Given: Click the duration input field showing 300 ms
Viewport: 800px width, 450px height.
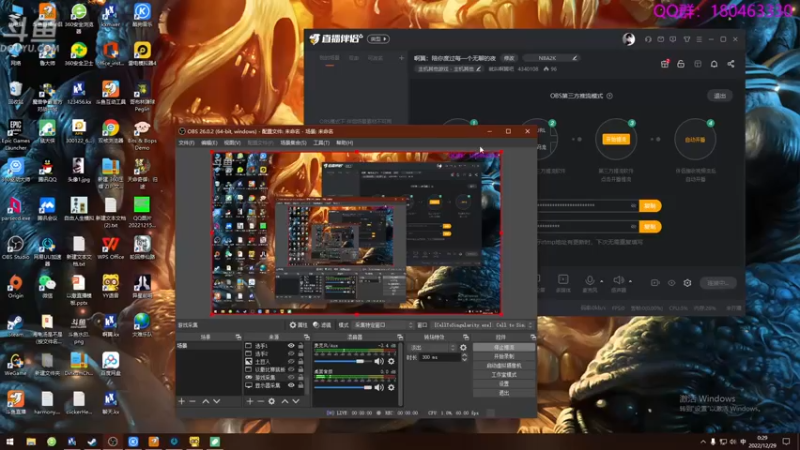Looking at the screenshot, I should click(x=440, y=358).
